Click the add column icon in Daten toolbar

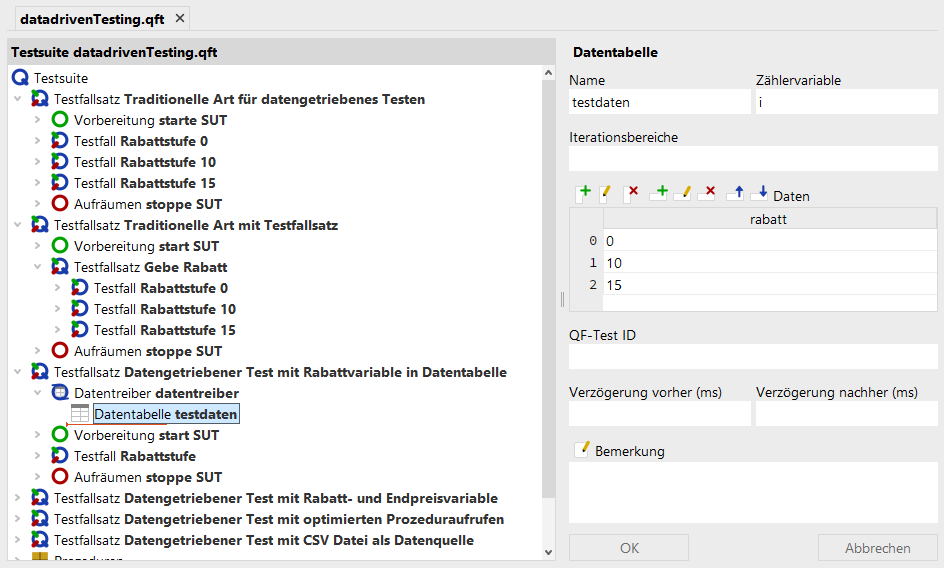583,193
